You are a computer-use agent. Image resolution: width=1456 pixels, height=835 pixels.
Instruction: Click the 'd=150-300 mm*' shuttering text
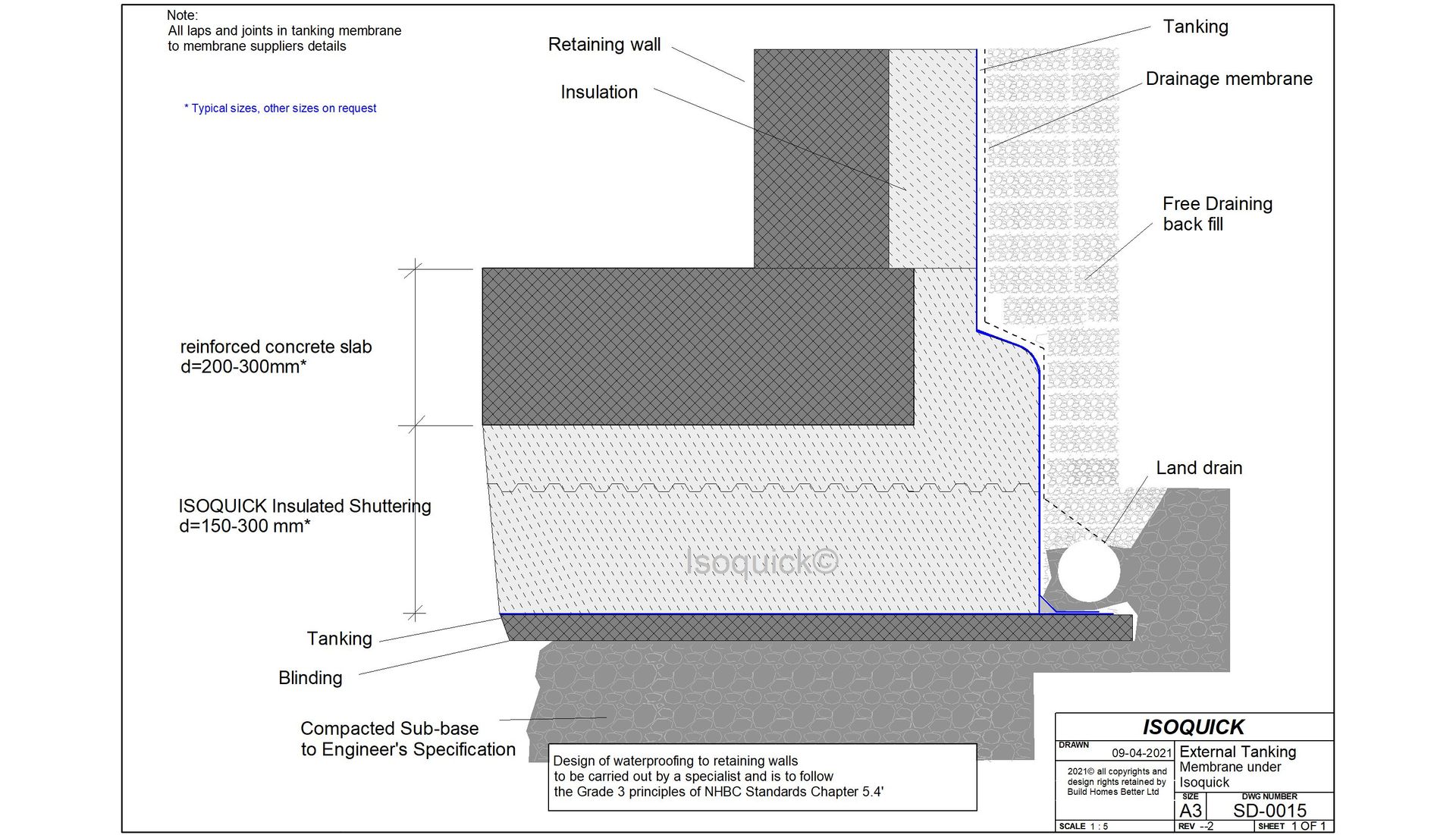coord(245,526)
